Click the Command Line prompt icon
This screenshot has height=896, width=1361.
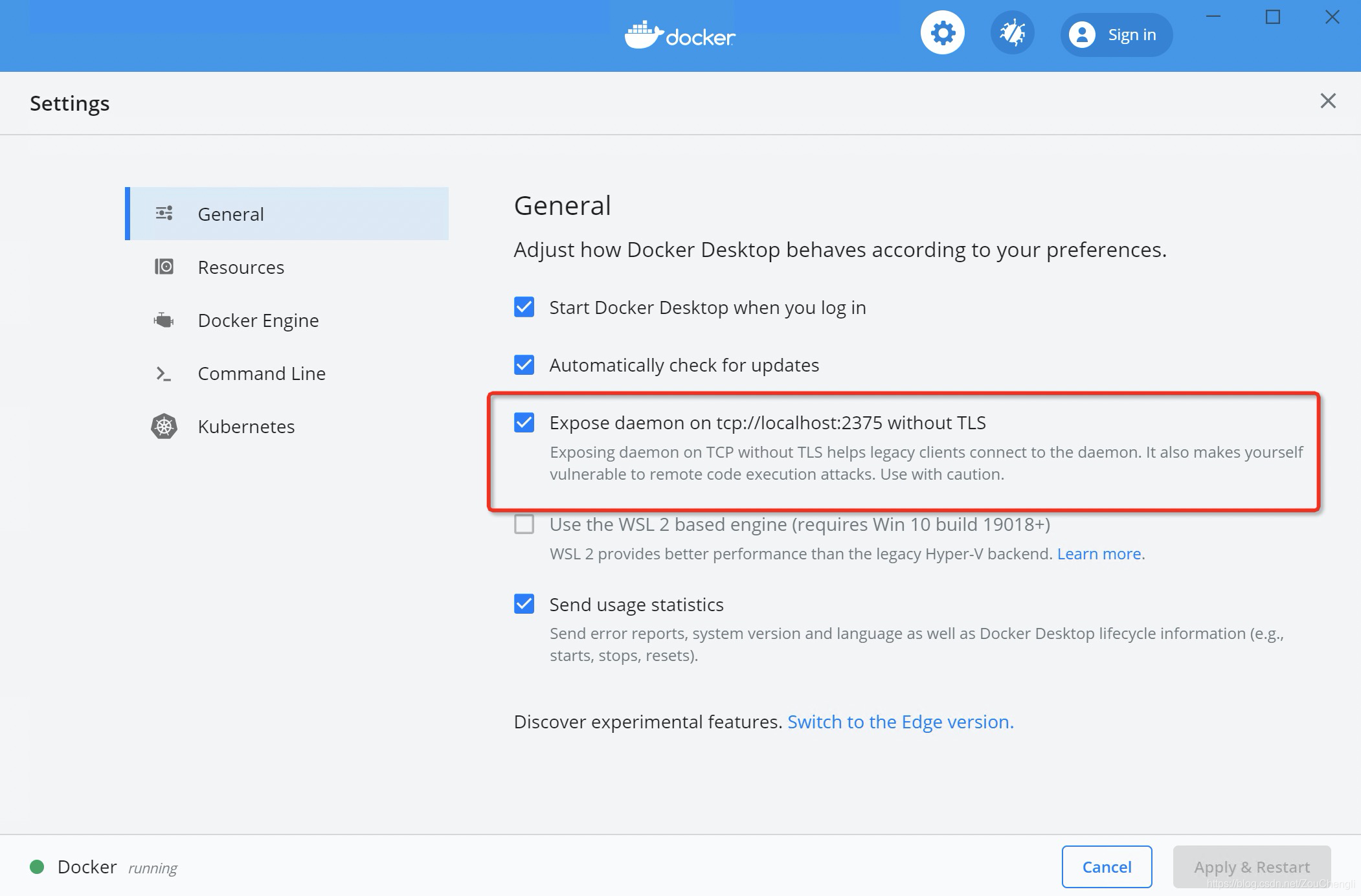[164, 374]
